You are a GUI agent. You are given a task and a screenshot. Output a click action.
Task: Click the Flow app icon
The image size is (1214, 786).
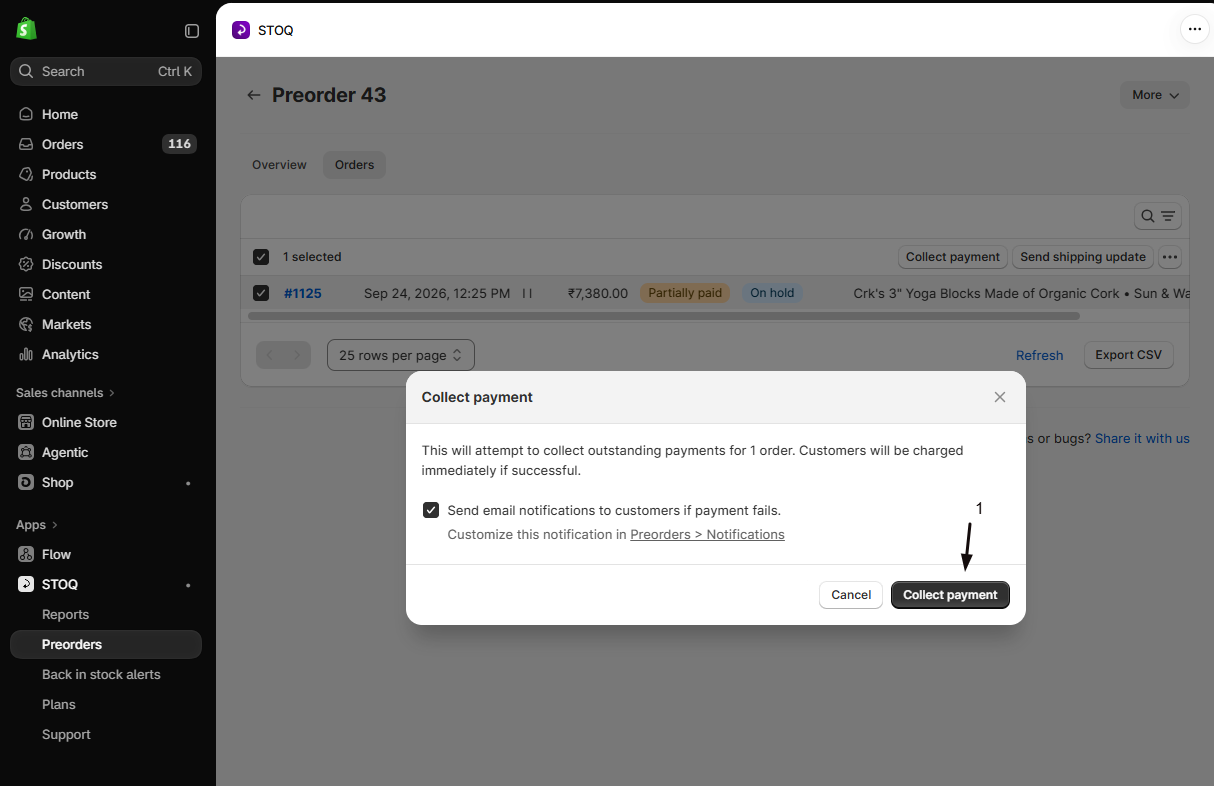coord(26,554)
